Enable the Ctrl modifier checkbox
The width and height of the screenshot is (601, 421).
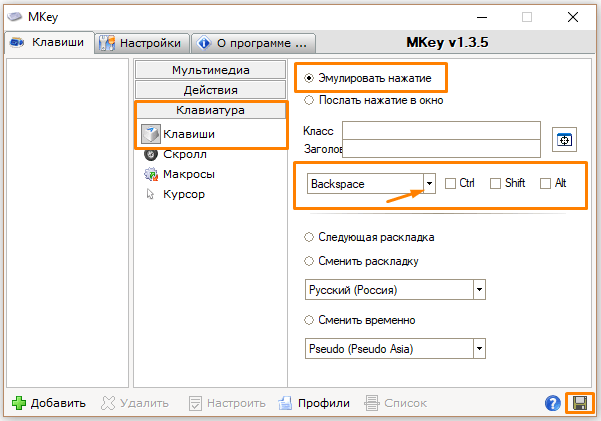450,183
